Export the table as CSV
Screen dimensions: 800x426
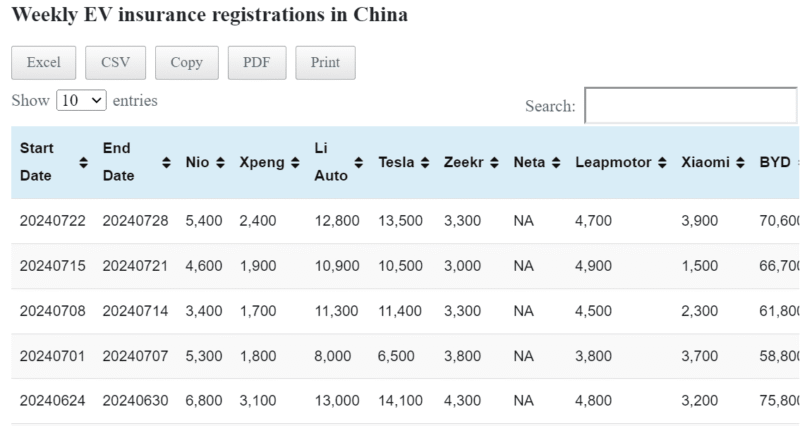point(115,62)
